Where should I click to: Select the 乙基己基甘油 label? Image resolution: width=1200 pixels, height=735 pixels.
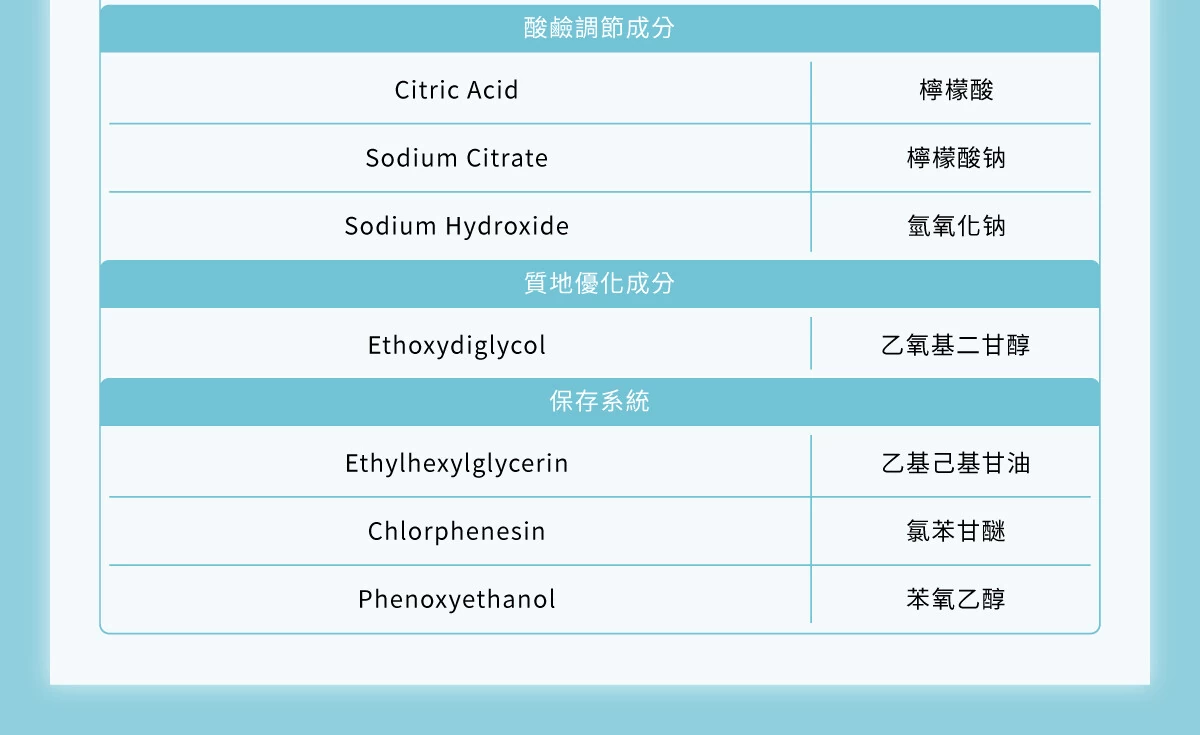click(x=956, y=464)
